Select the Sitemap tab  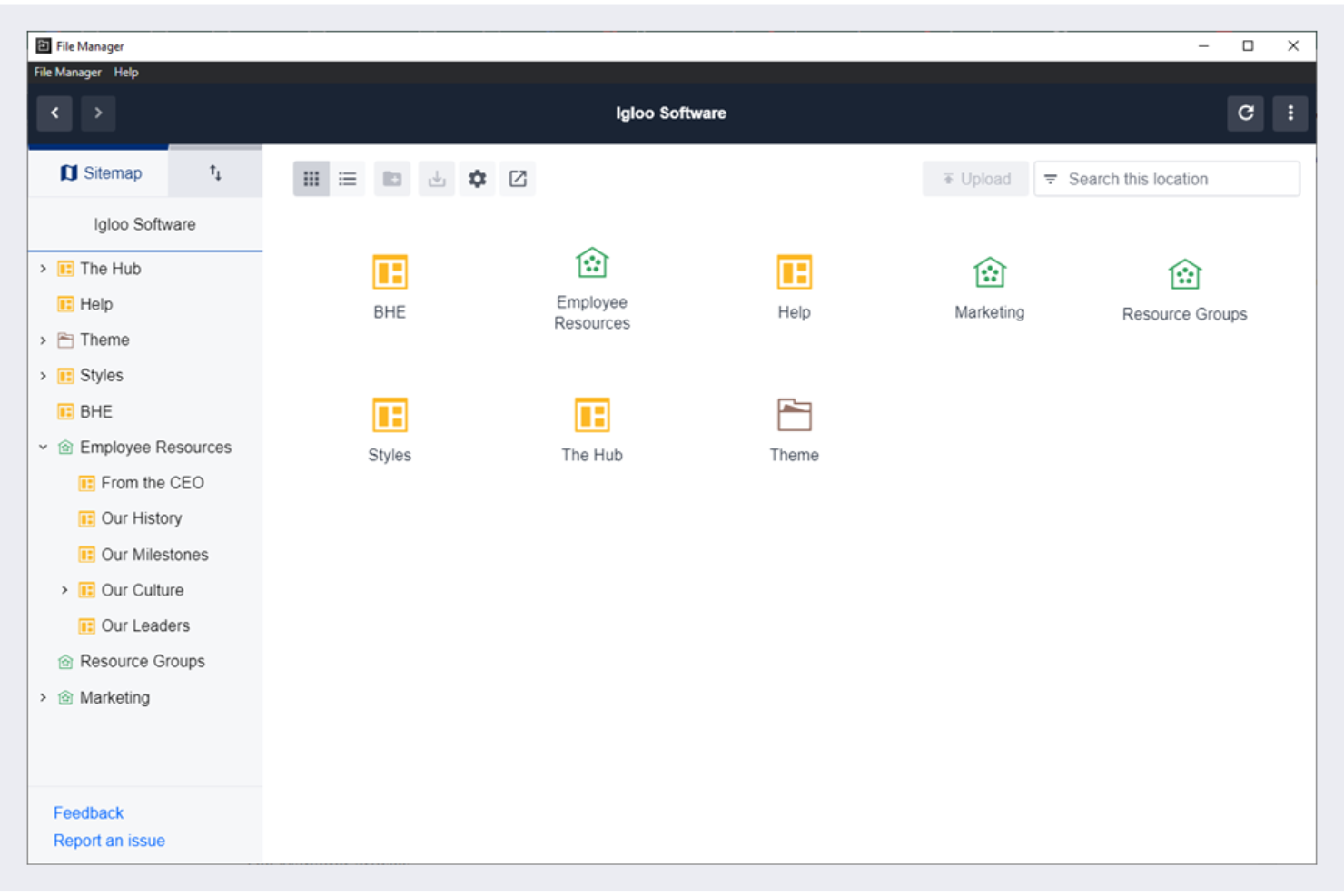[x=100, y=172]
